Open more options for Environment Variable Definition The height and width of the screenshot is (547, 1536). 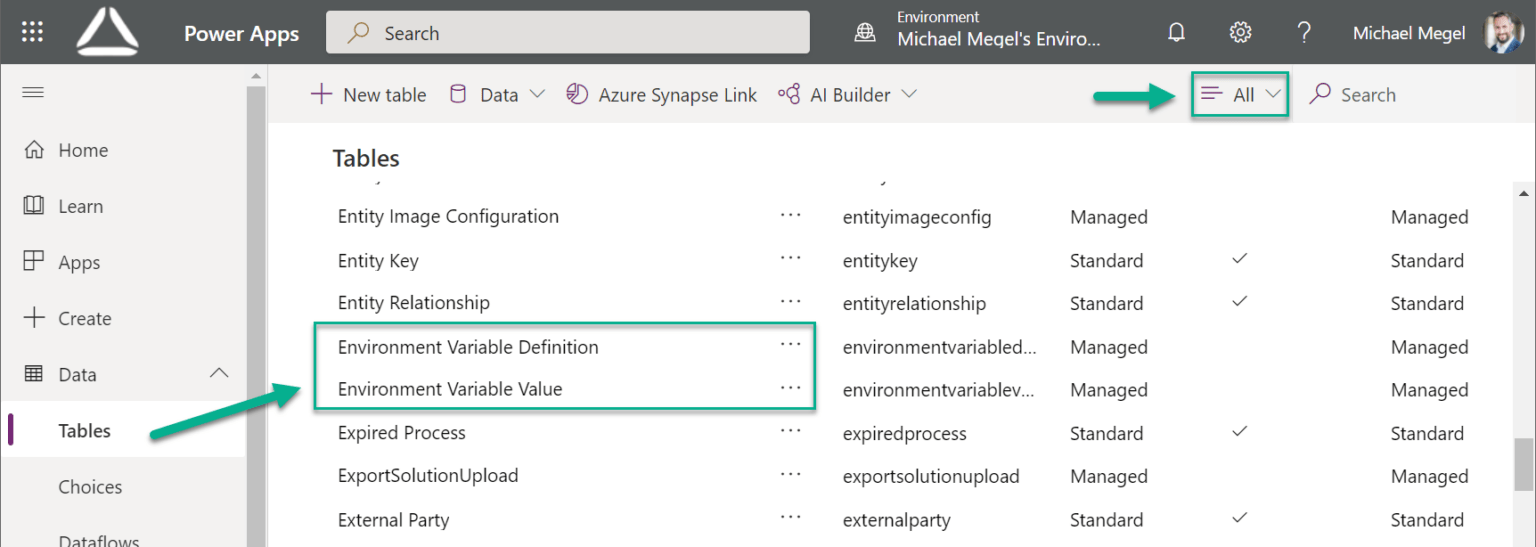(x=791, y=345)
